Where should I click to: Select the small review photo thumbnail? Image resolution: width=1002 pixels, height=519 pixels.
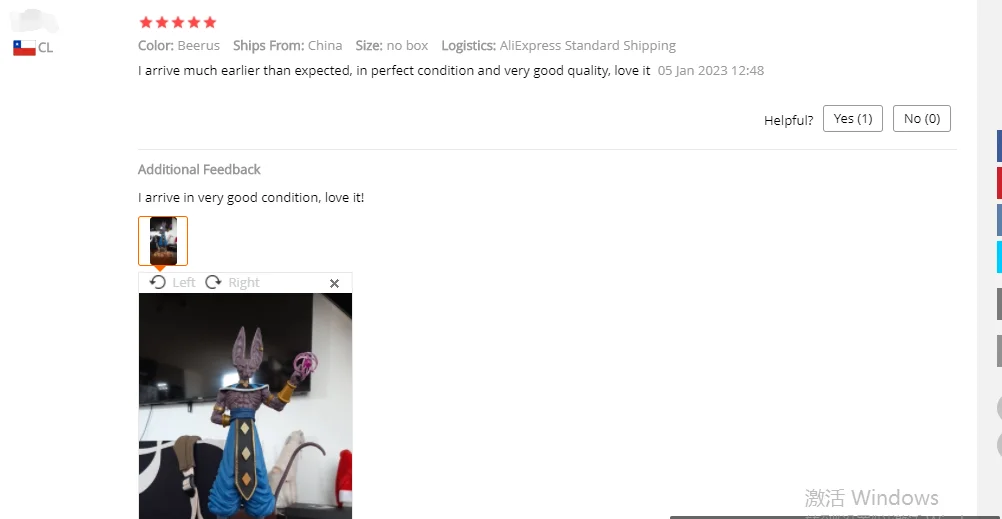click(x=163, y=241)
